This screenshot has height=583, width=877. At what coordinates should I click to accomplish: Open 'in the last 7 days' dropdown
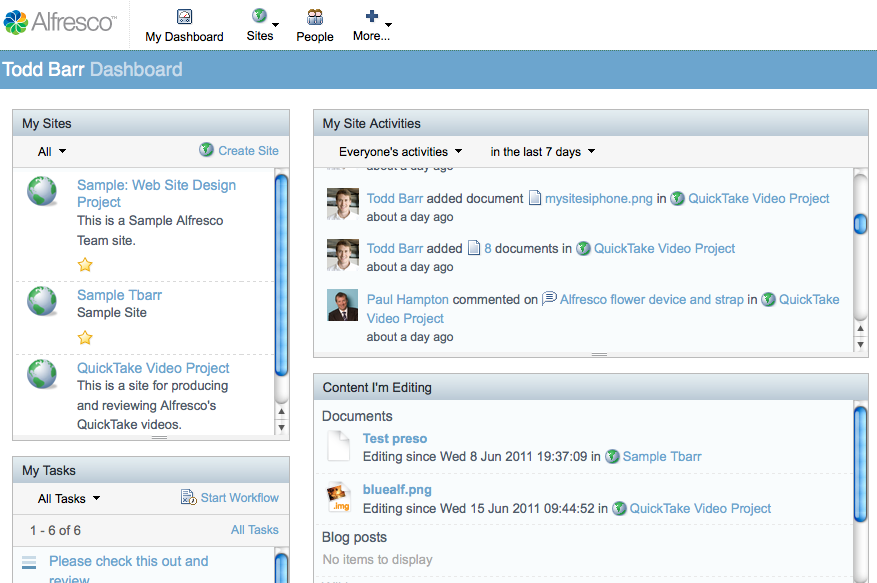click(543, 152)
